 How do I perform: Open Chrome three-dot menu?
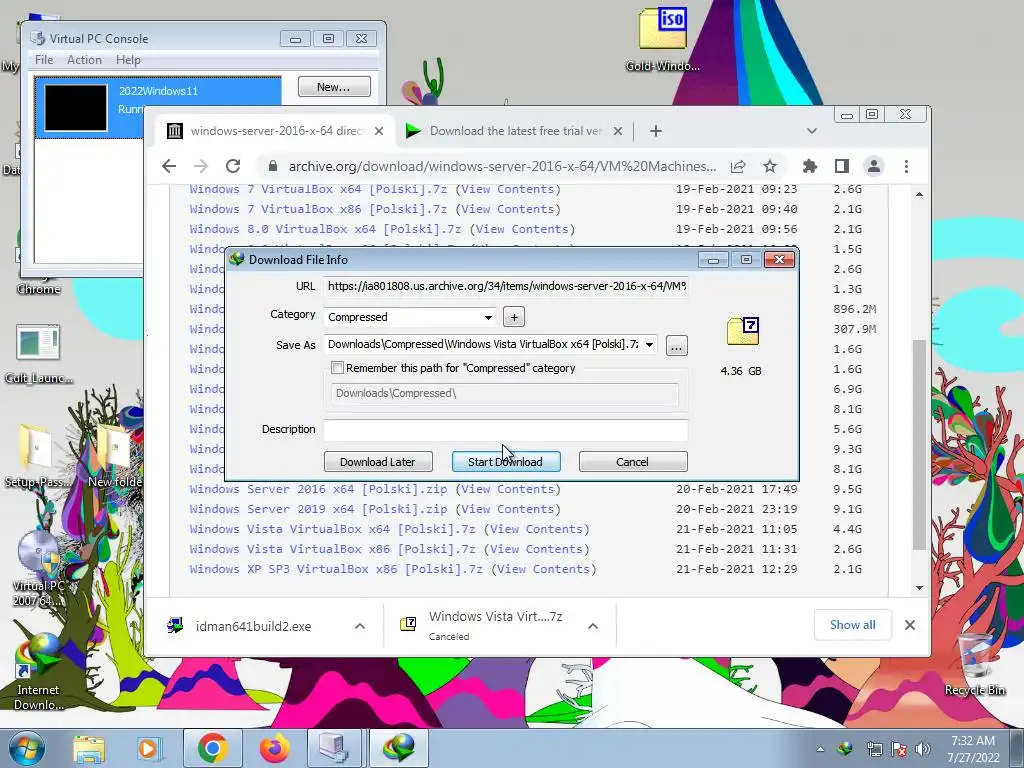[x=906, y=167]
